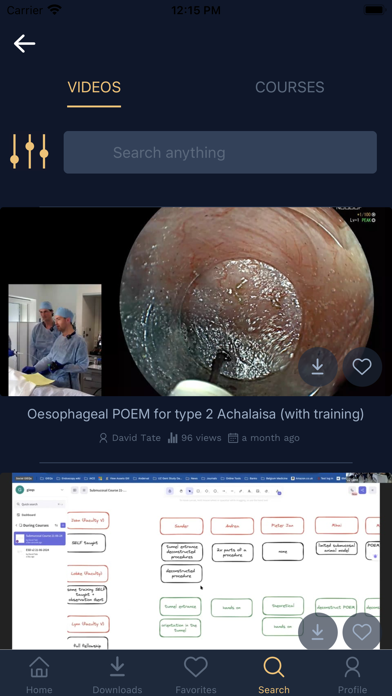Tap the back arrow icon
Viewport: 392px width, 696px height.
[24, 44]
